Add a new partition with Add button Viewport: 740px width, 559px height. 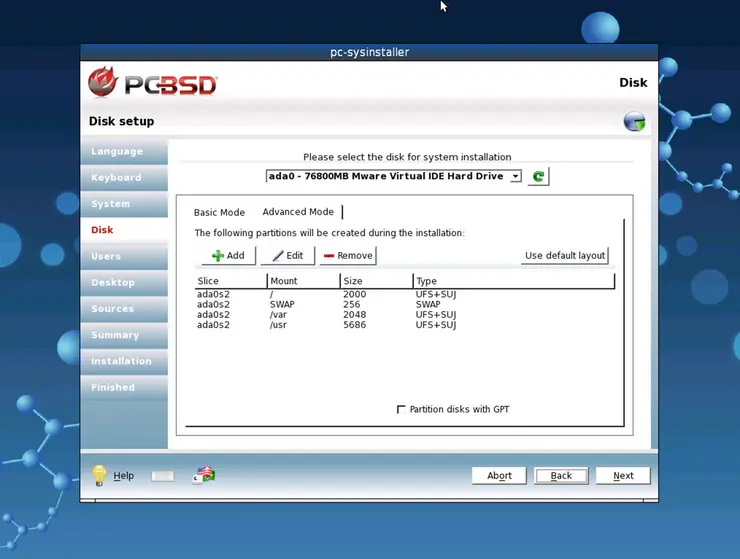[x=228, y=256]
